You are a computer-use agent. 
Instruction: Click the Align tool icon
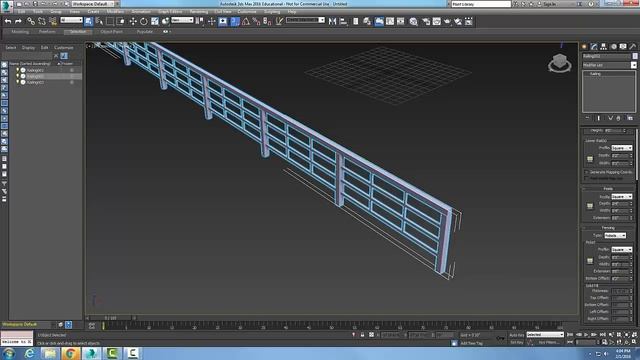343,21
